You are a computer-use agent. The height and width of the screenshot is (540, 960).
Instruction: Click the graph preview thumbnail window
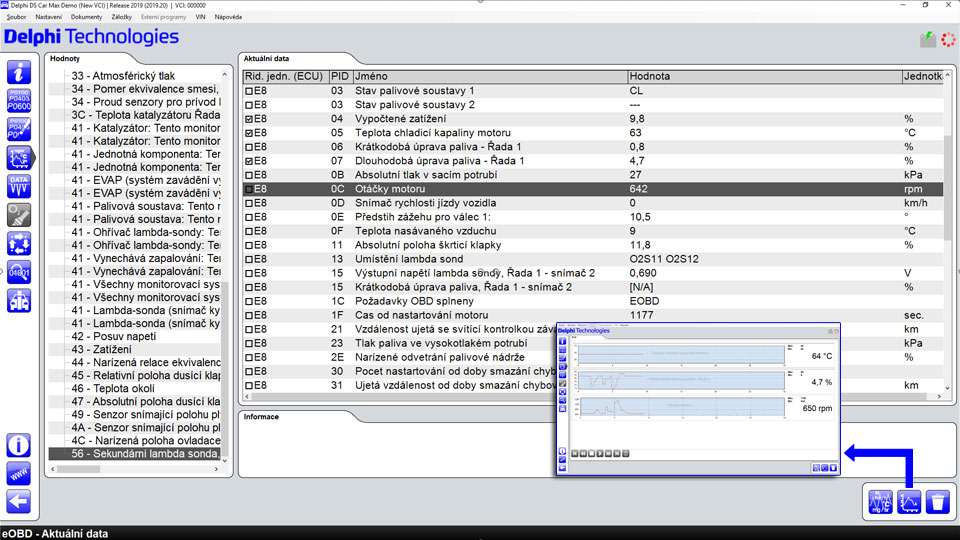coord(698,399)
